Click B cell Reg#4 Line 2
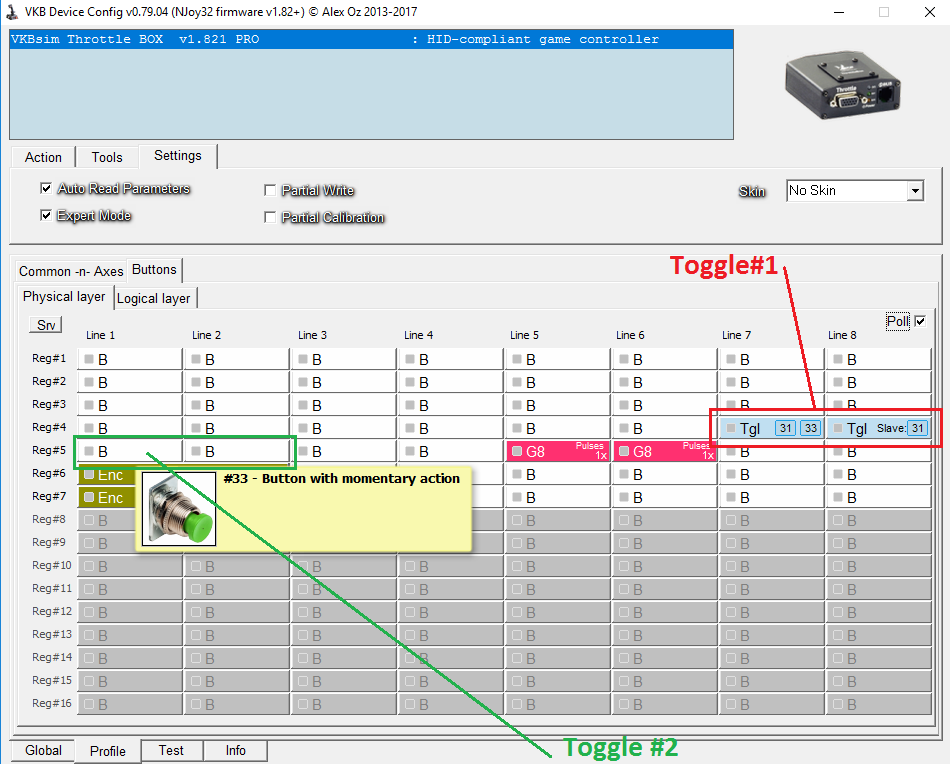 236,428
